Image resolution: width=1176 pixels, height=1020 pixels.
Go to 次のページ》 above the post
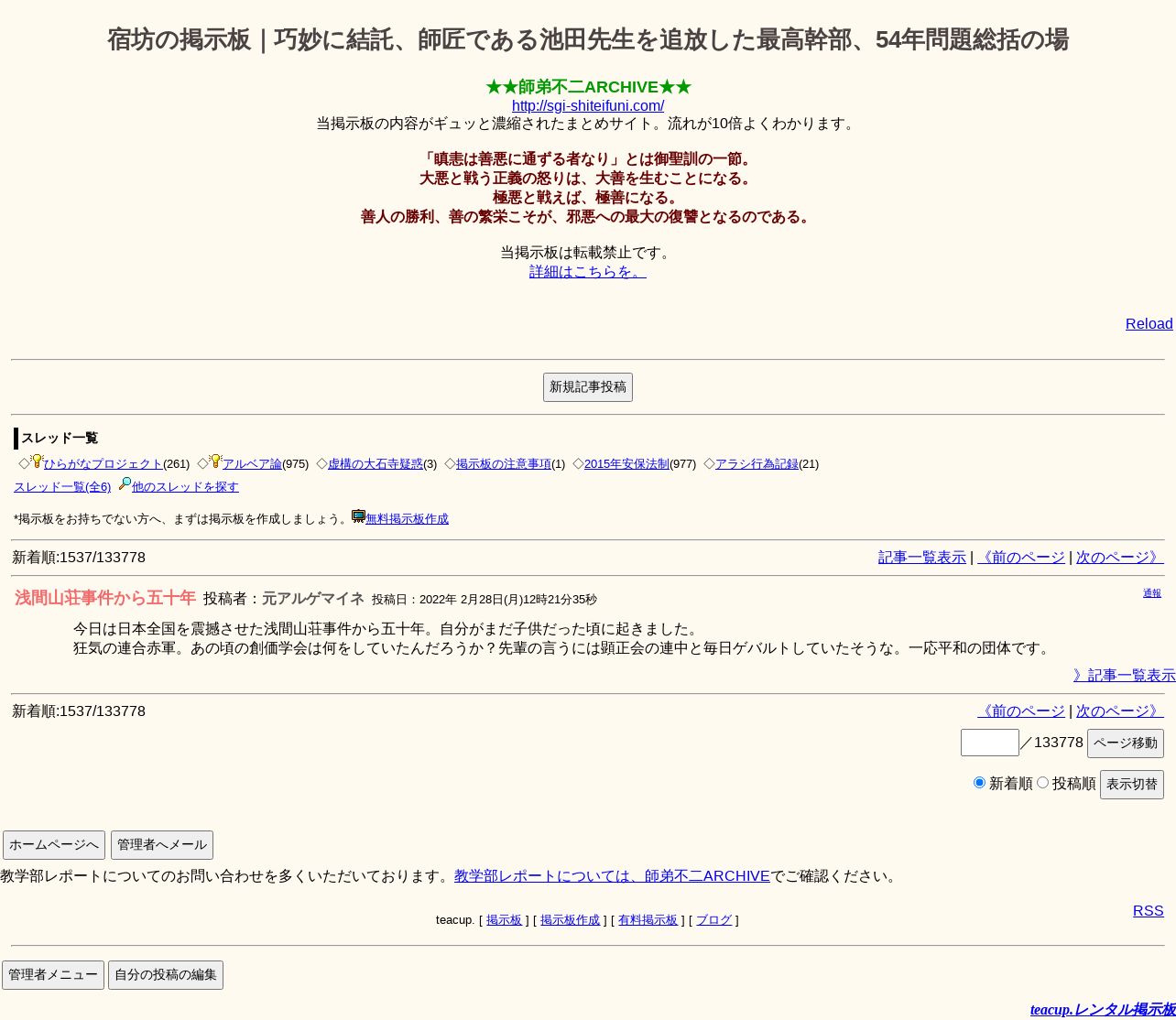1120,558
